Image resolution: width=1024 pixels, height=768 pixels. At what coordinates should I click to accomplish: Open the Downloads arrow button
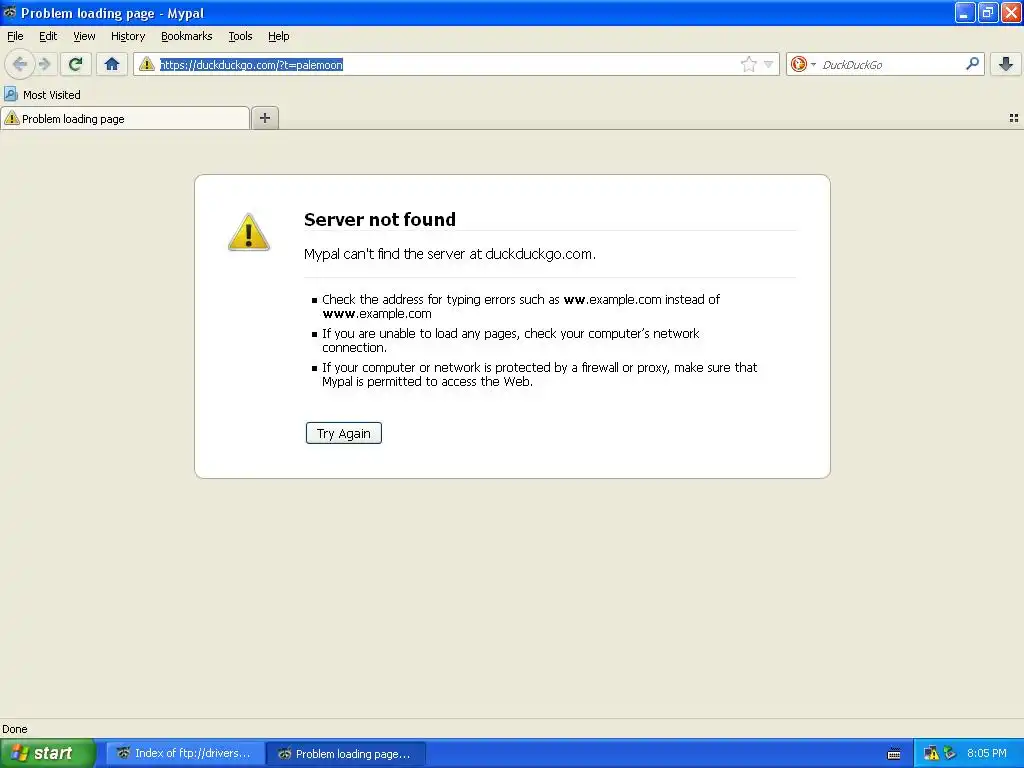pos(1006,64)
